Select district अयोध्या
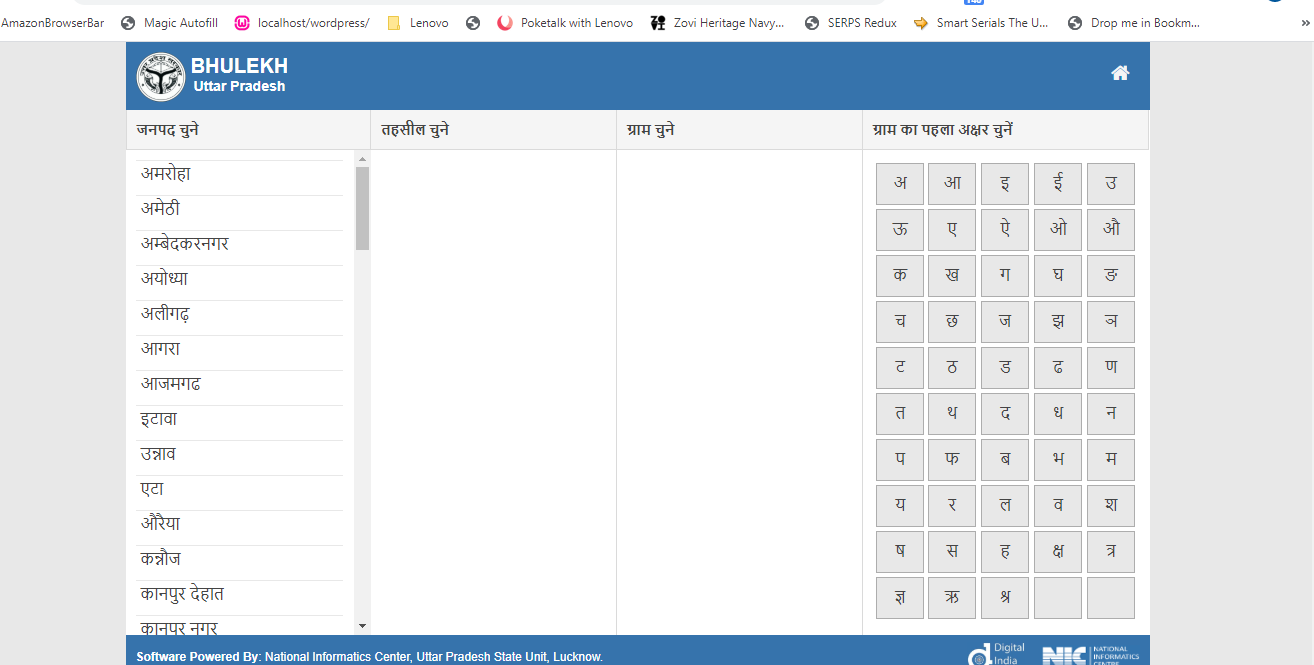This screenshot has width=1314, height=665. [240, 279]
